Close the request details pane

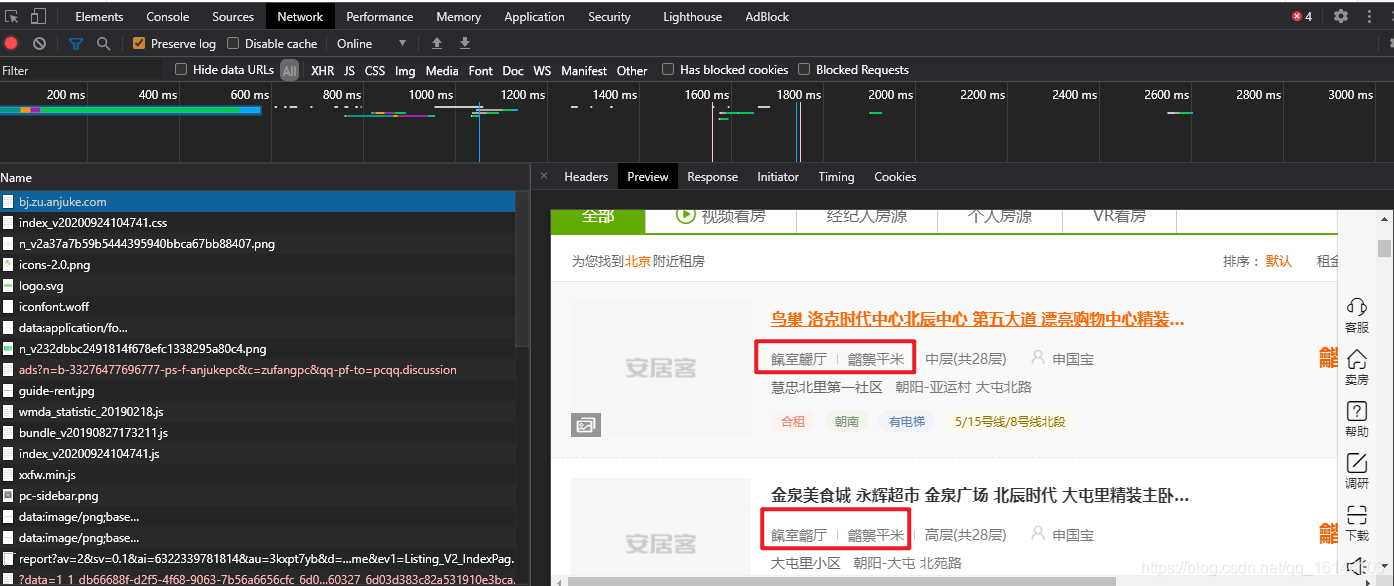point(544,176)
